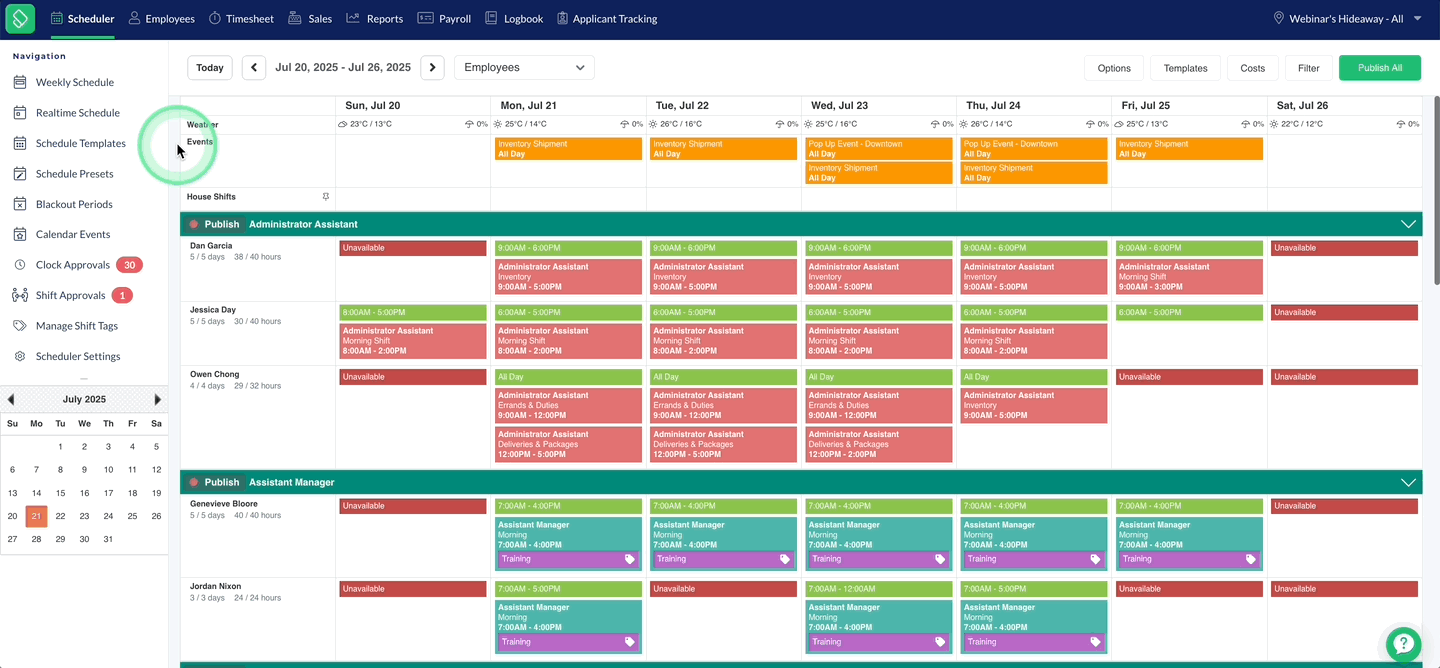This screenshot has height=668, width=1440.
Task: Open Weekly Schedule link
Action: pos(75,82)
